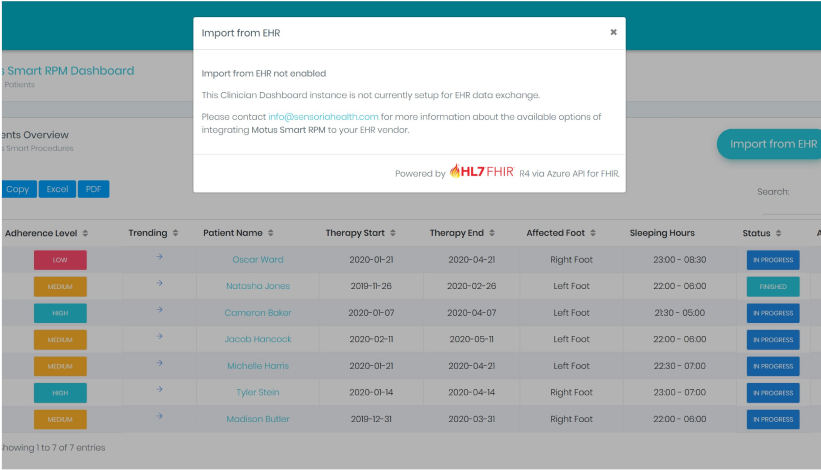Sort by Affected Foot sort arrows
Screen dimensions: 821x470
[x=594, y=233]
